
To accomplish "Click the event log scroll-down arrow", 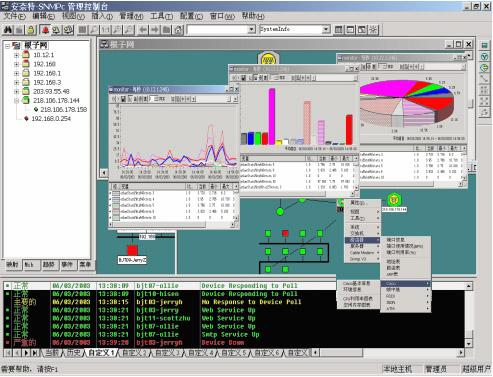I will (x=468, y=343).
